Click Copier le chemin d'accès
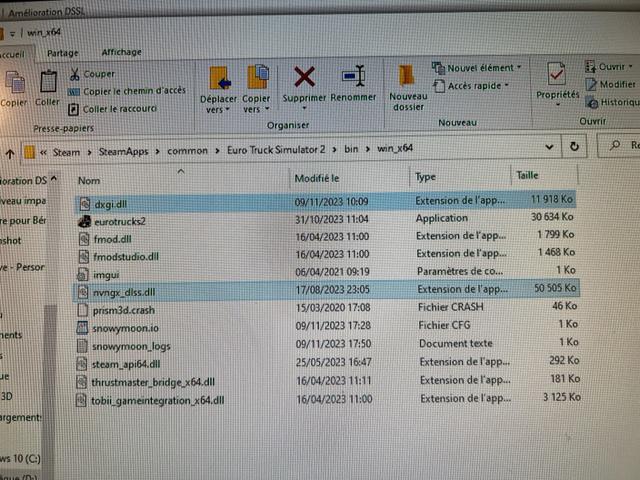Viewport: 640px width, 480px height. point(127,91)
